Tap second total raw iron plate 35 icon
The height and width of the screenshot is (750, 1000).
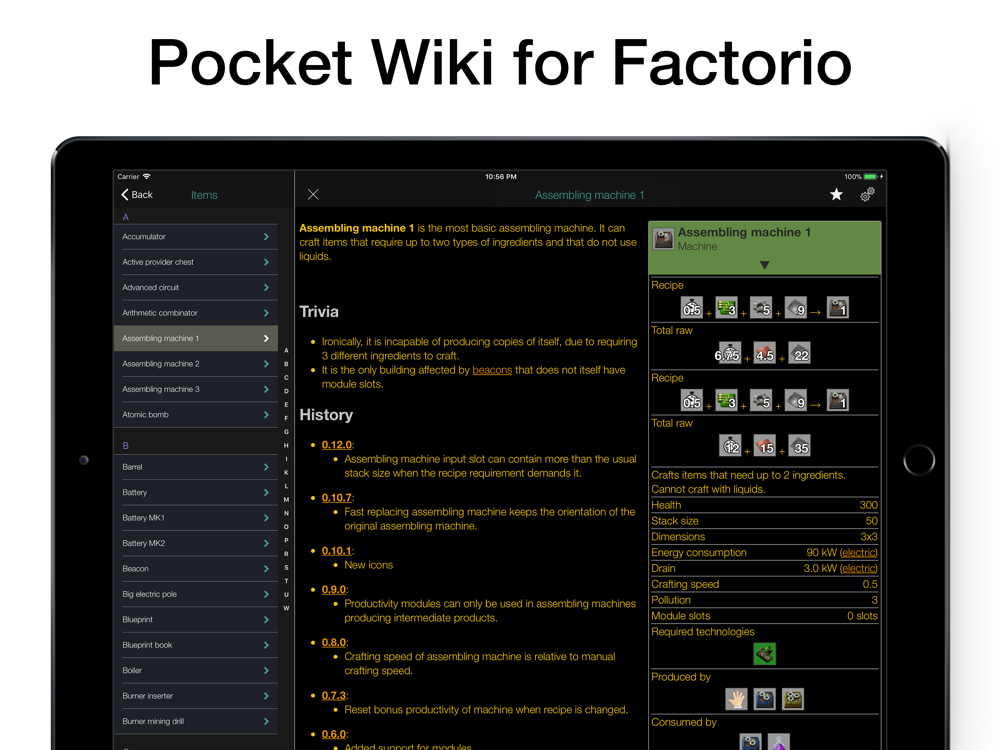(799, 446)
